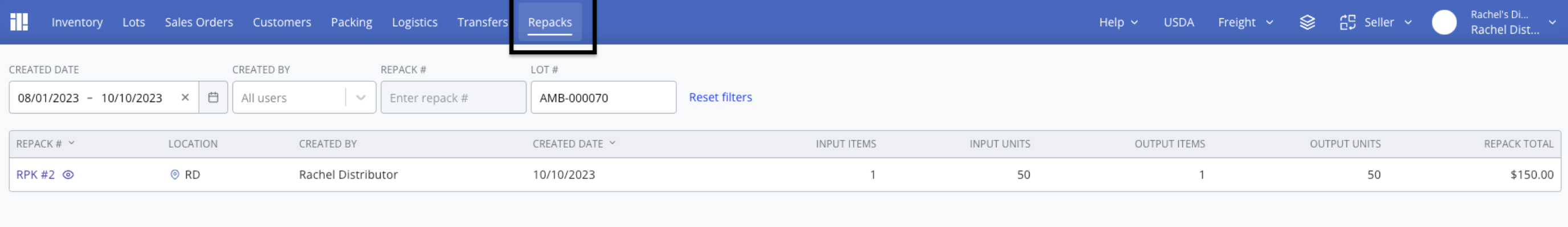Open the calendar date picker icon
Screen dimensions: 1568x227
213,98
